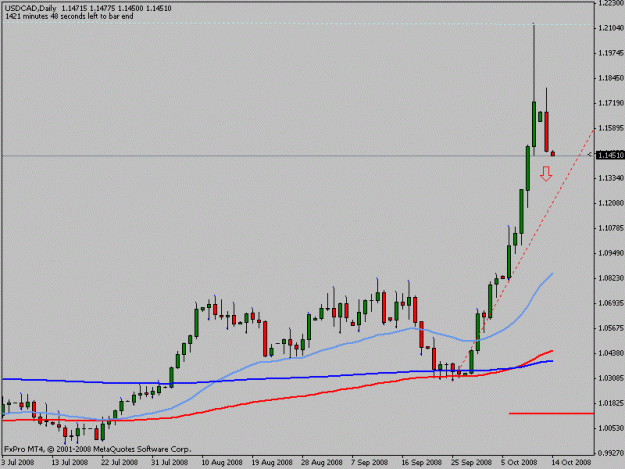625x469 pixels.
Task: Click the 19 Aug 2008 date label
Action: 271,463
